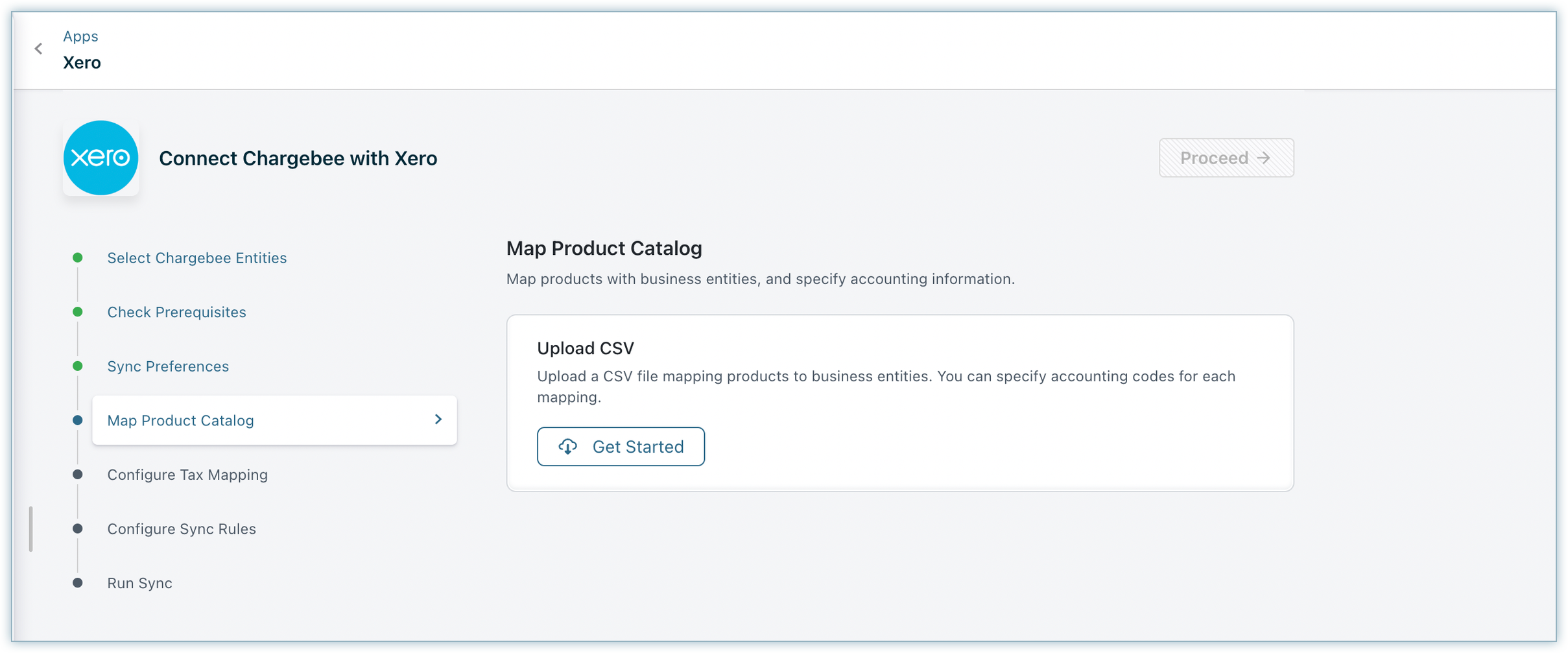Open the Apps breadcrumb link
The image size is (1568, 653).
(80, 36)
